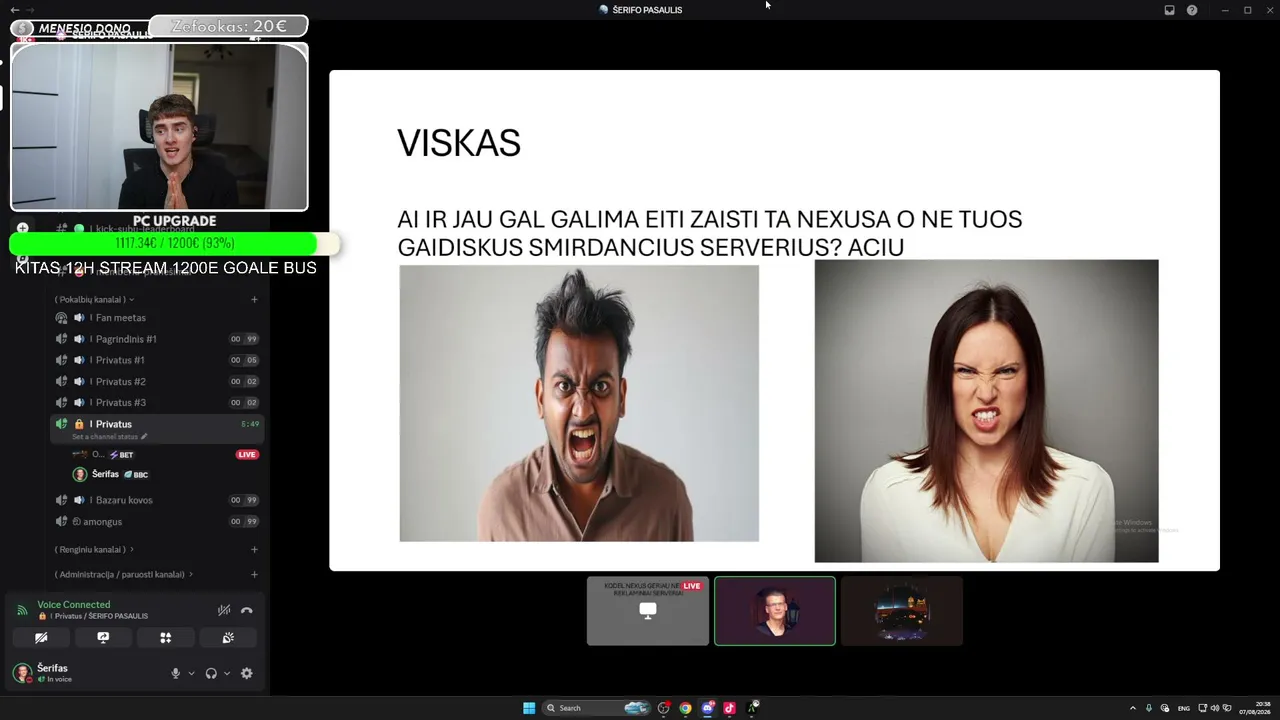Open the Discord help question mark icon
The height and width of the screenshot is (720, 1280).
coord(1192,10)
